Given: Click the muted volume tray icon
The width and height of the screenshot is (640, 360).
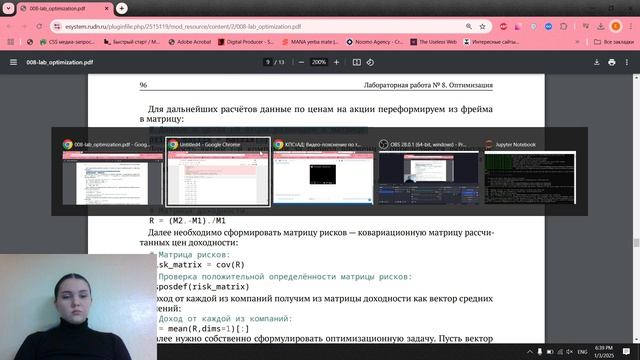Looking at the screenshot, I should [569, 351].
